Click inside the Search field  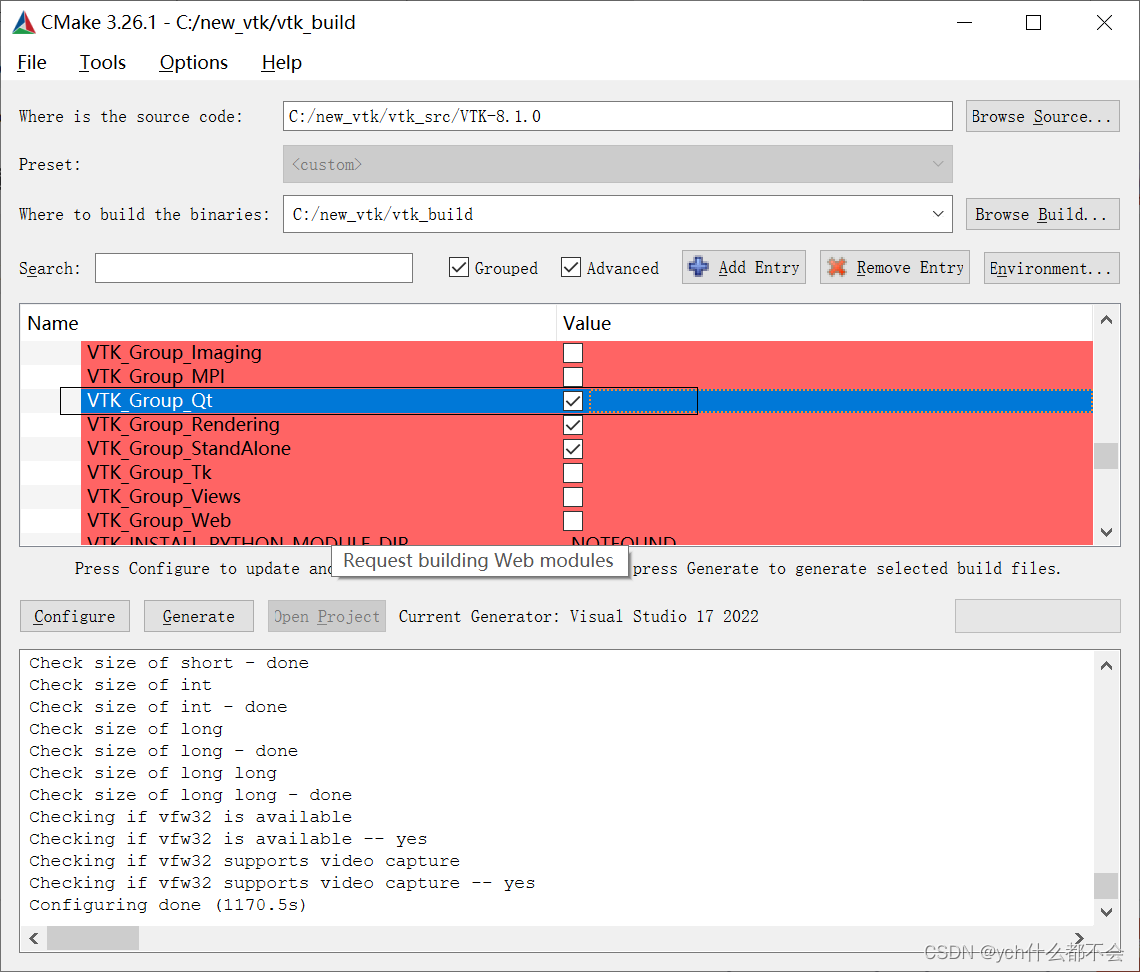253,267
